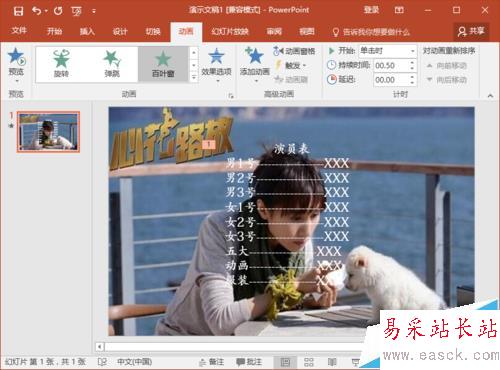Screen dimensions: 500x370
Task: Switch to Slide Sorter view in status bar
Action: [309, 362]
